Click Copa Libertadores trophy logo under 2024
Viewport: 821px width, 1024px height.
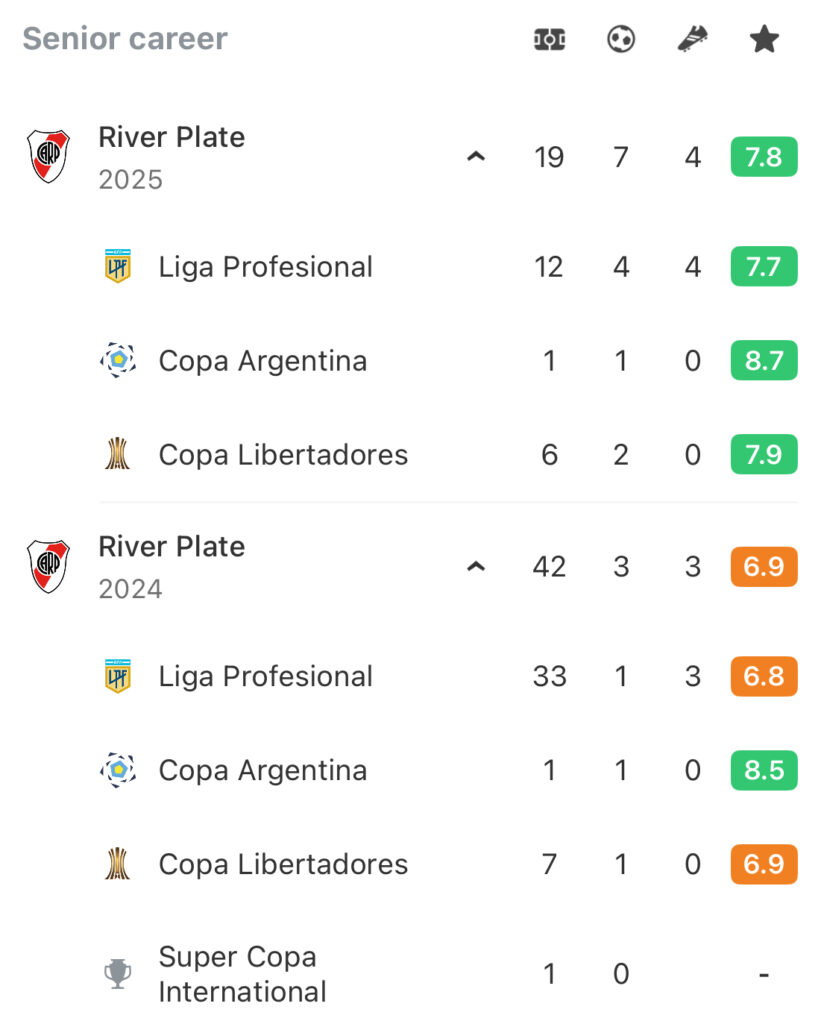pyautogui.click(x=118, y=863)
